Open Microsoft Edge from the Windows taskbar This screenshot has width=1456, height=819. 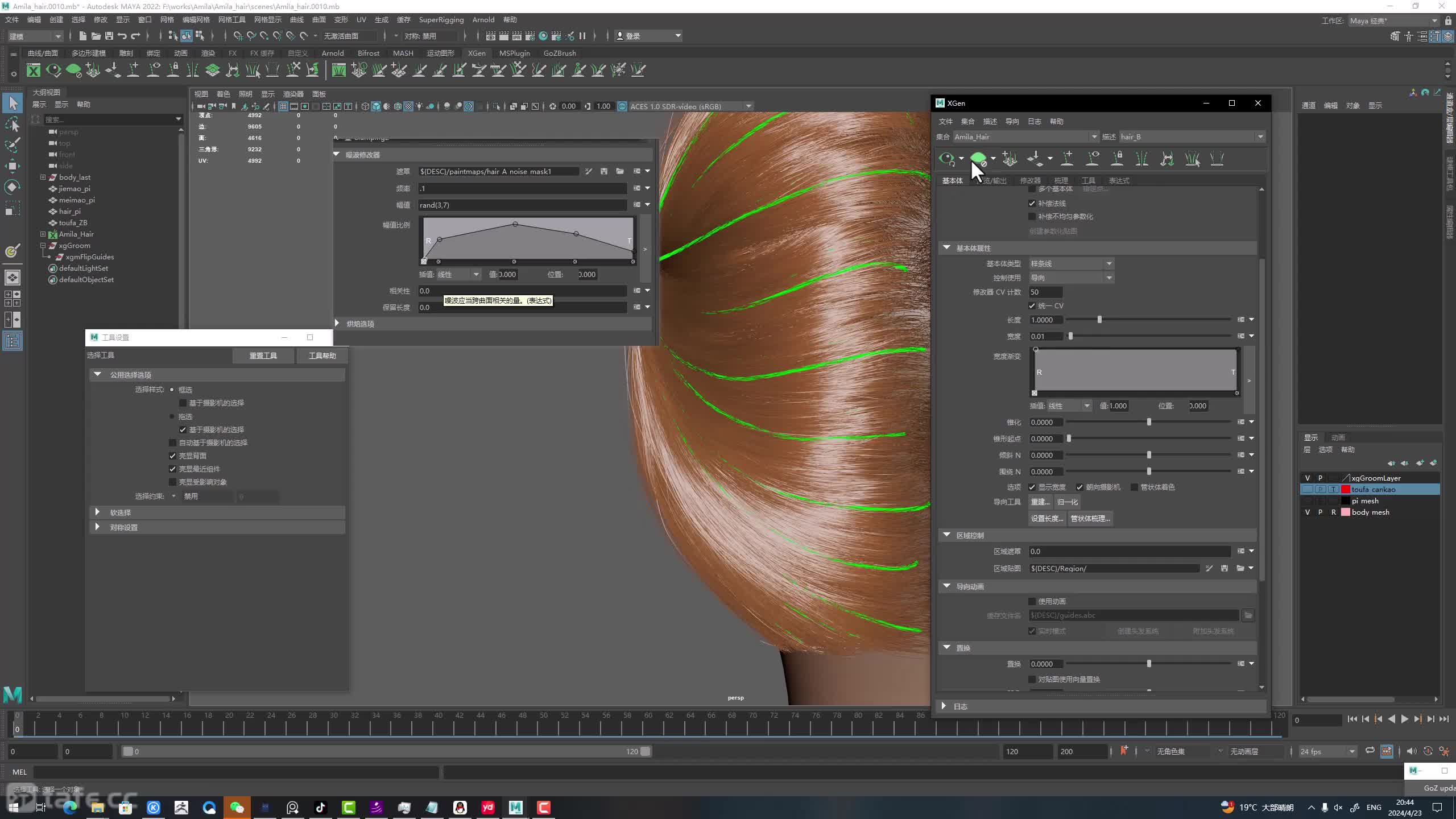[x=69, y=807]
